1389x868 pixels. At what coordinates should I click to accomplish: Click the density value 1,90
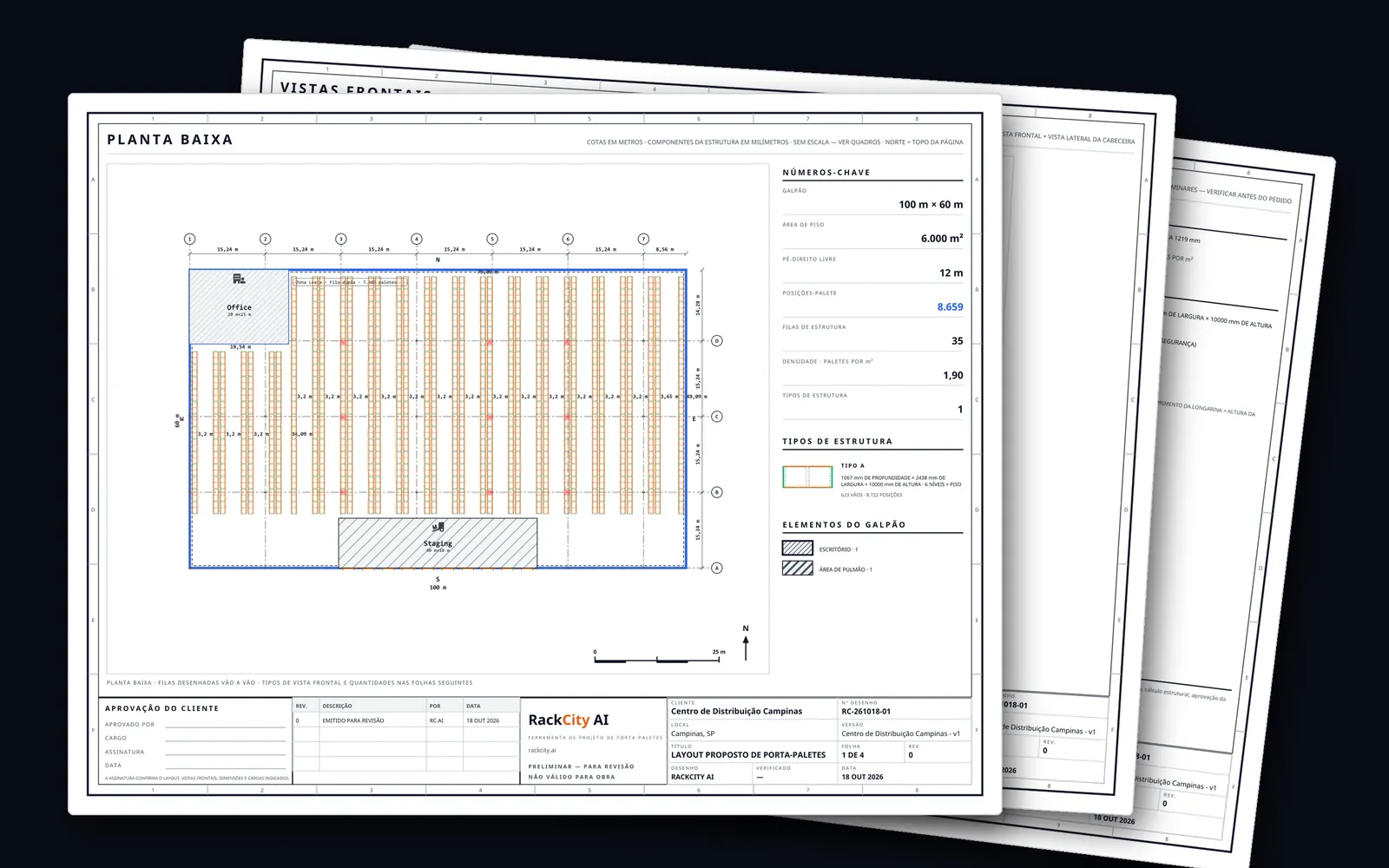point(953,375)
